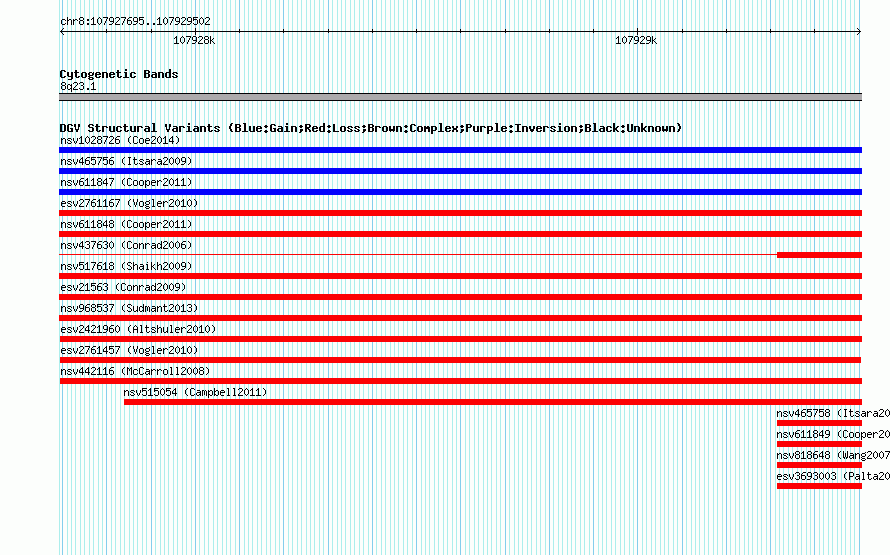Screen dimensions: 890x555
Task: Open nsv465756 (Itsara2009) variant label
Action: [x=126, y=161]
